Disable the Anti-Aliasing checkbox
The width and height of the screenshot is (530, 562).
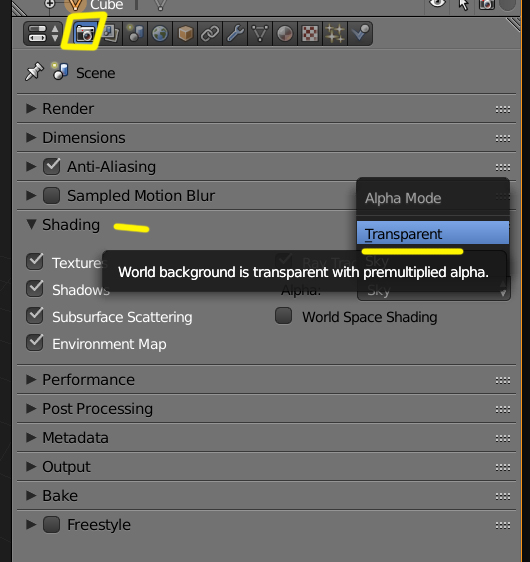tap(52, 167)
